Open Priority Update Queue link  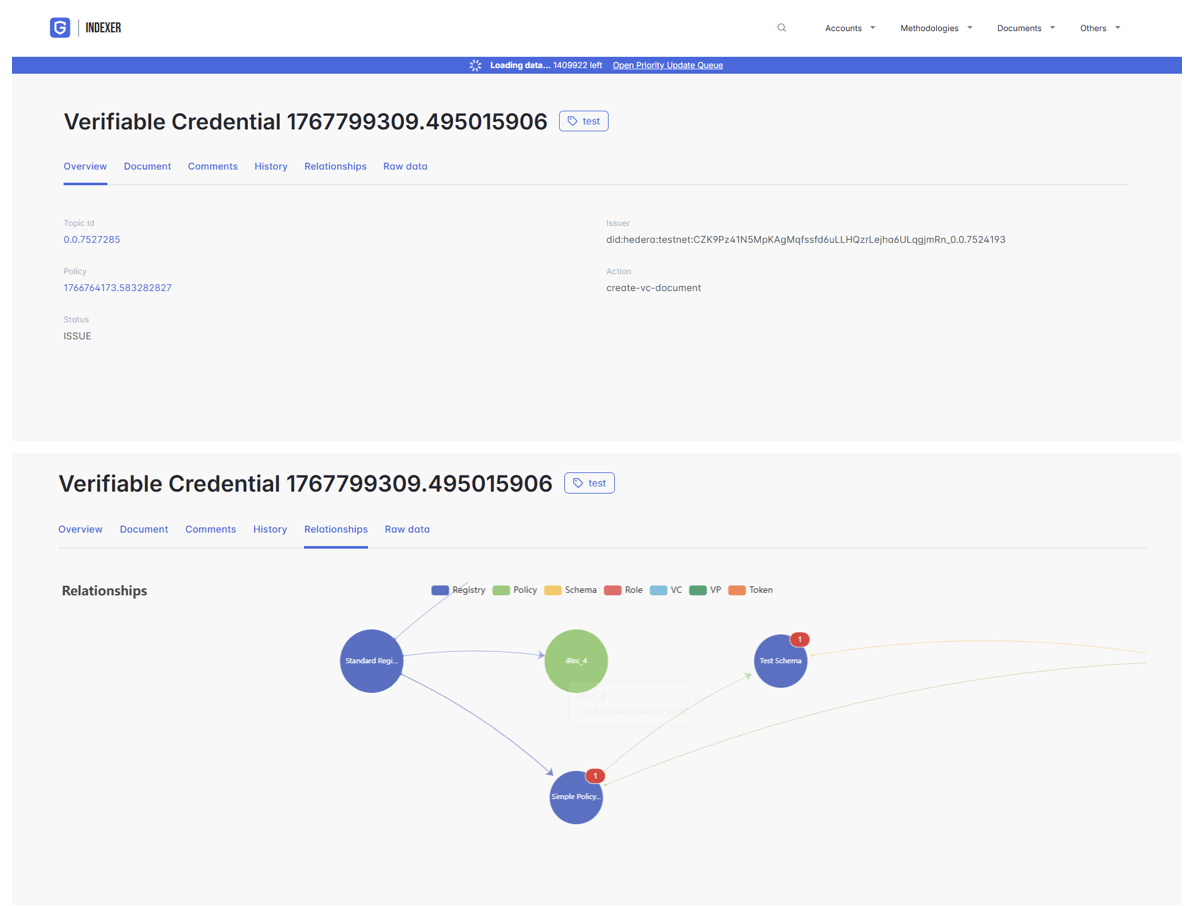click(x=667, y=65)
